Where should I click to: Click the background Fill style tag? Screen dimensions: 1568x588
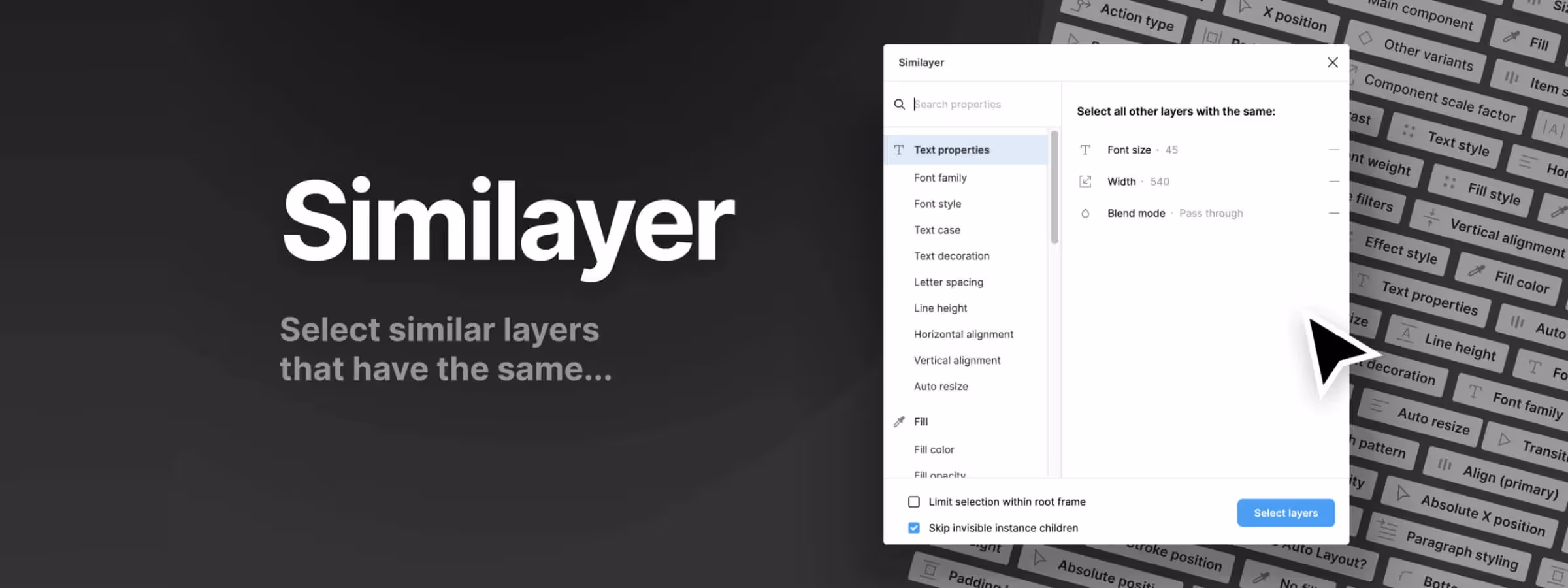point(1481,190)
